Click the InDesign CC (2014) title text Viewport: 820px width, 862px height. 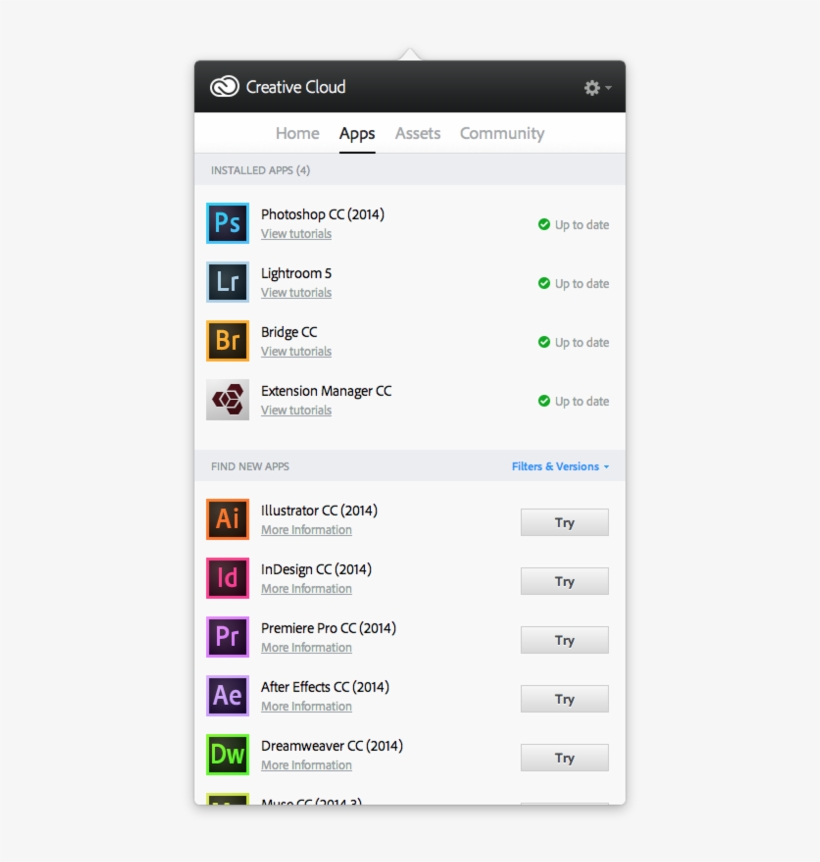[317, 570]
